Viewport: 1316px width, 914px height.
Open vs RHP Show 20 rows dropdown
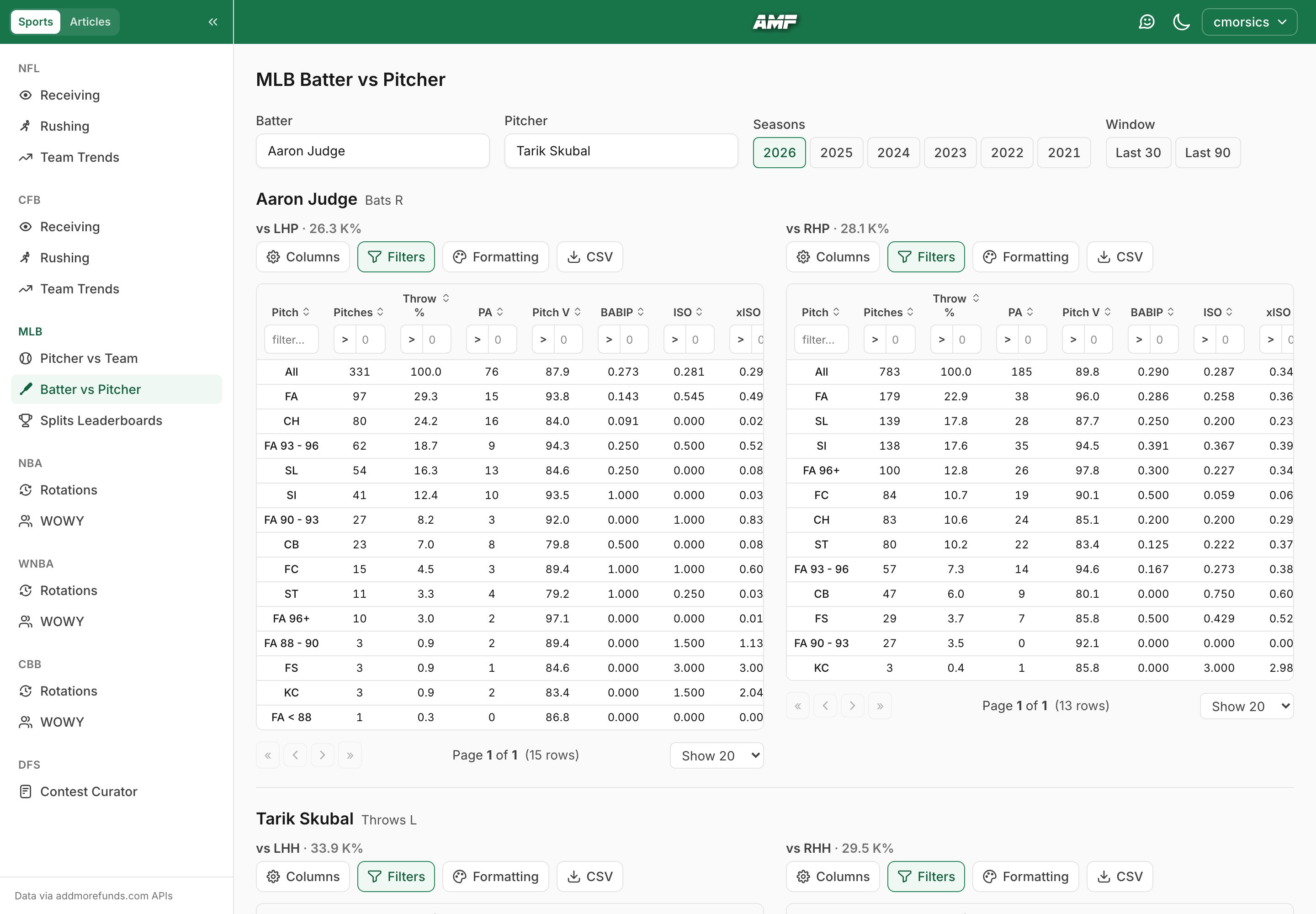point(1246,706)
